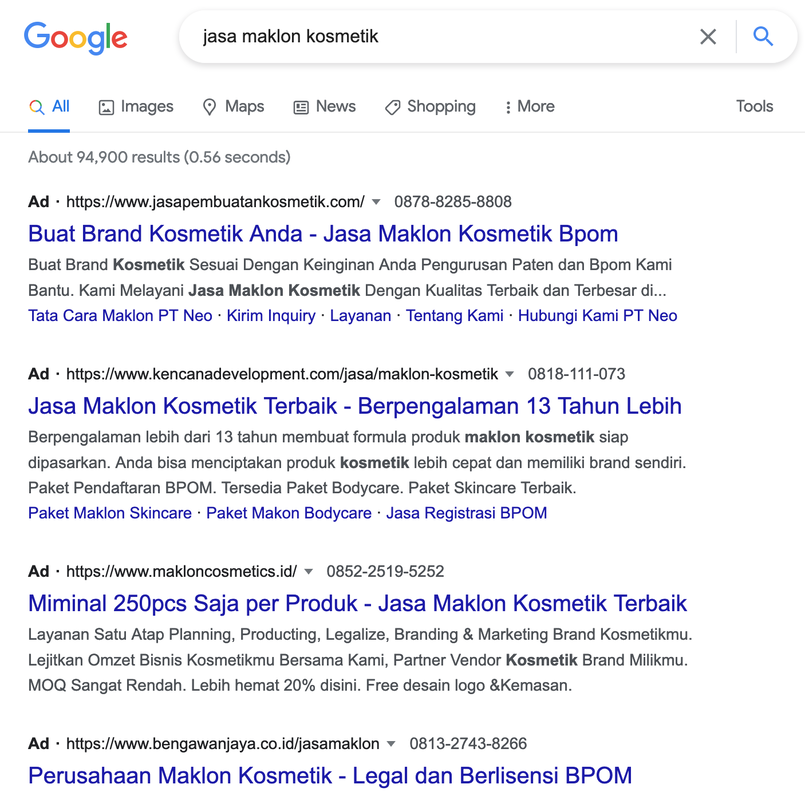Click the Google logo
Screen dimensions: 805x800
click(x=76, y=38)
